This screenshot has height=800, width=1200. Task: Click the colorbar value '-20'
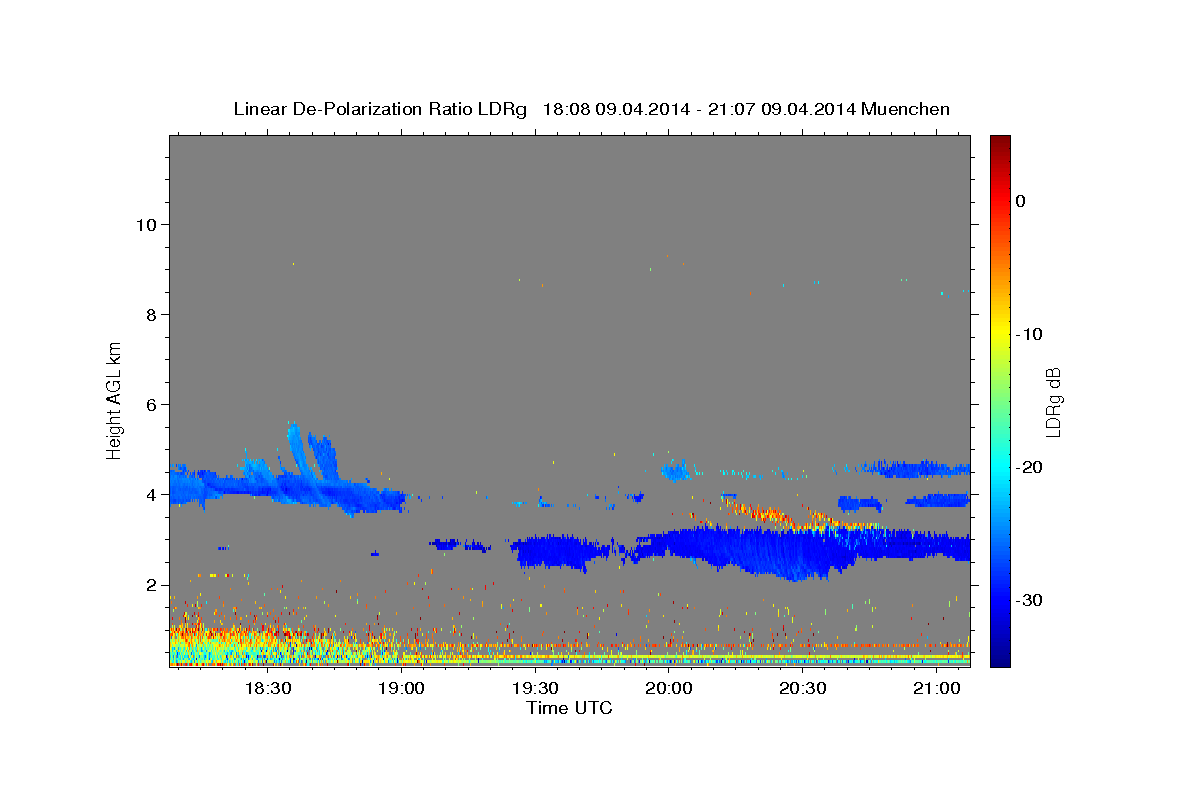tap(1029, 467)
